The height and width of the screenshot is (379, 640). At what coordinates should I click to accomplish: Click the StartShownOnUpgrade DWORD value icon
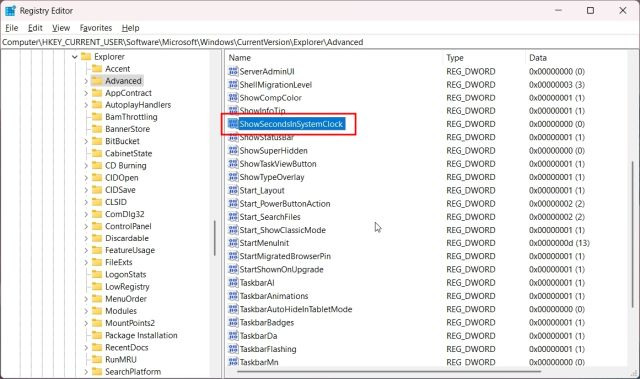click(233, 269)
